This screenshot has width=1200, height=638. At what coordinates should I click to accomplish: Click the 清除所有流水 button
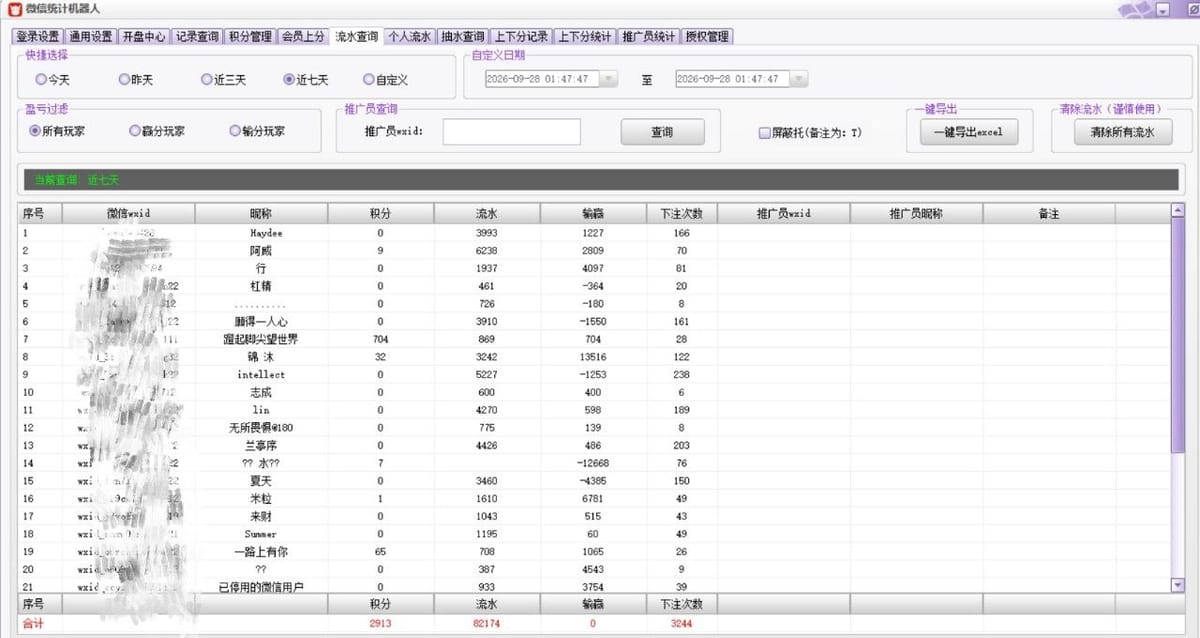click(1122, 132)
